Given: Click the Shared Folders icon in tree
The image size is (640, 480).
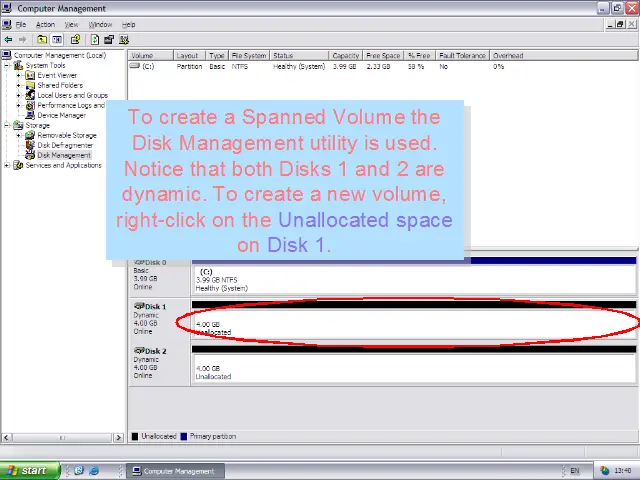Looking at the screenshot, I should click(x=30, y=85).
